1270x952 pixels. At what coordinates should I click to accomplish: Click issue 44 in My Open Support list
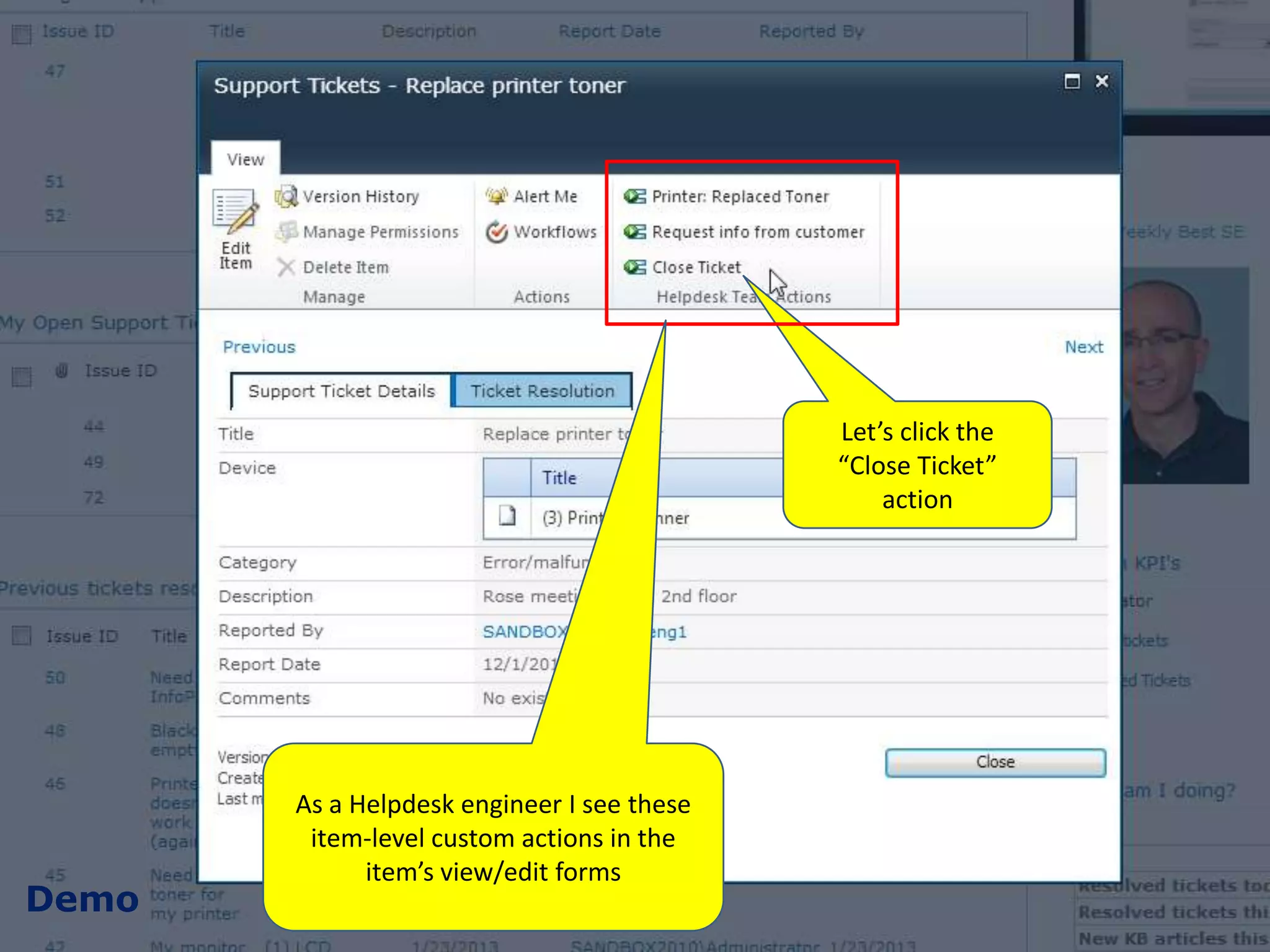click(94, 426)
